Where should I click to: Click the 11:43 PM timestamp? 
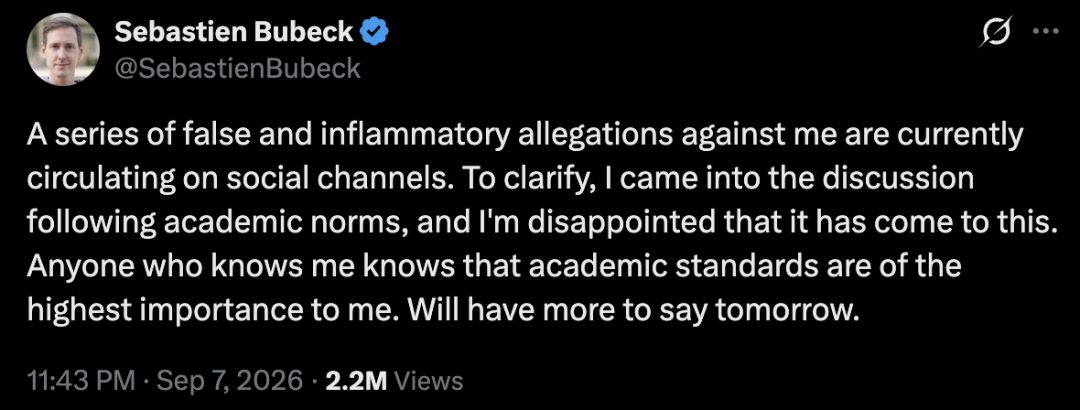81,380
